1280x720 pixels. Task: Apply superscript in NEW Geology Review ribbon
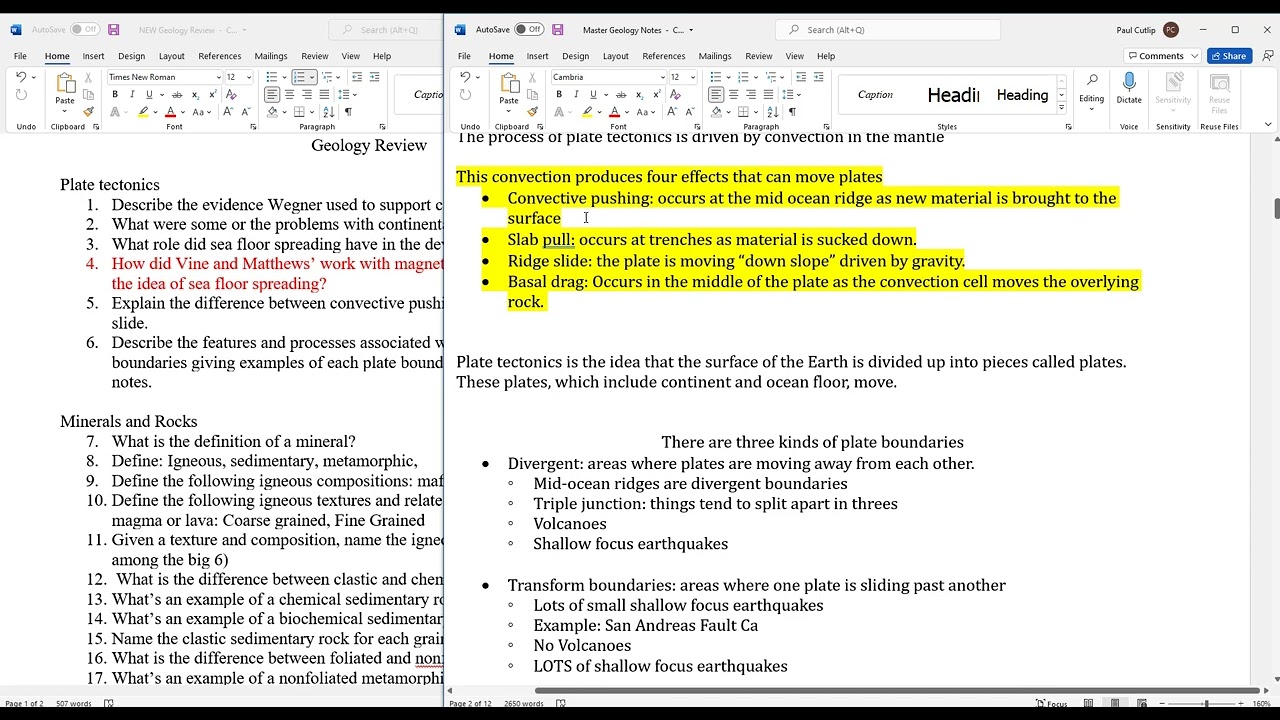(x=213, y=94)
